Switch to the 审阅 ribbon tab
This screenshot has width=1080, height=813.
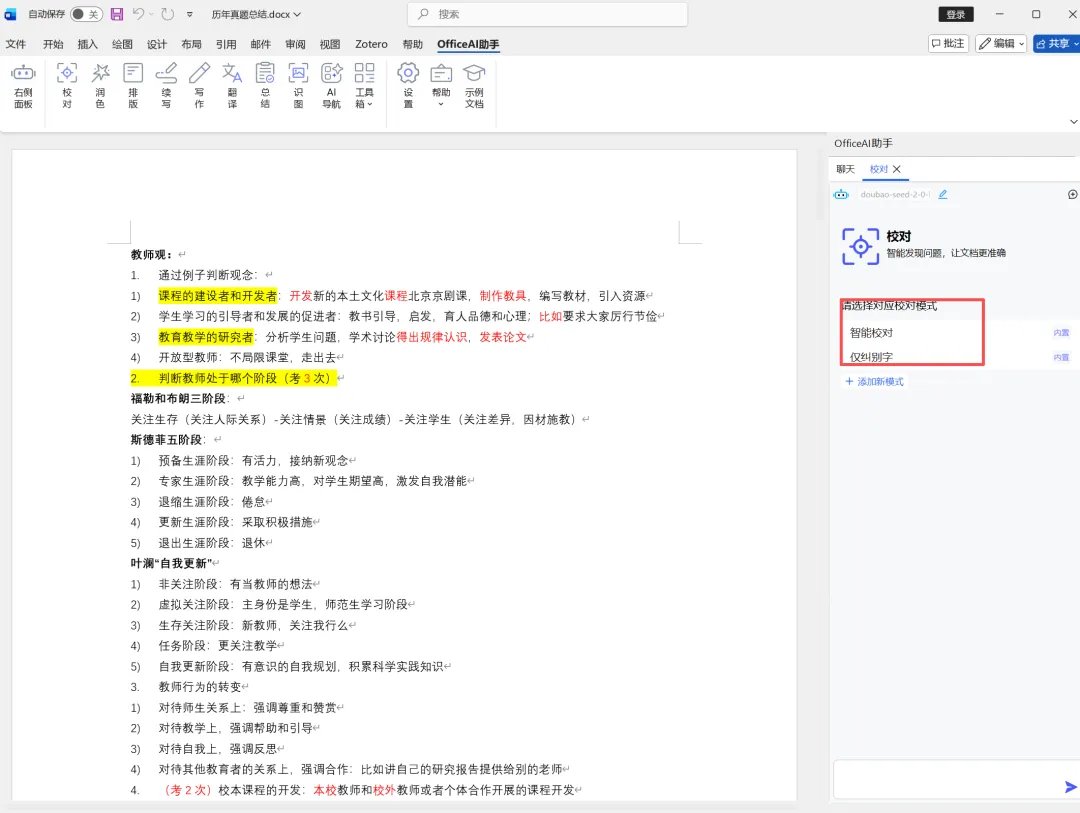tap(295, 44)
